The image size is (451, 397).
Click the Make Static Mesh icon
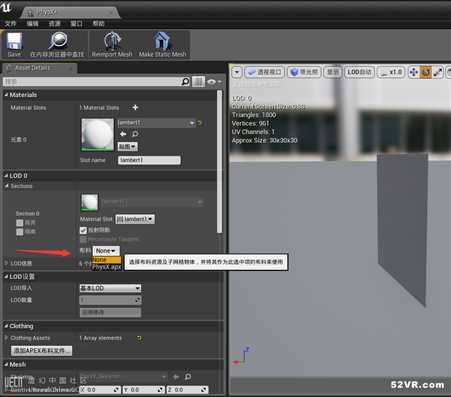pos(162,41)
